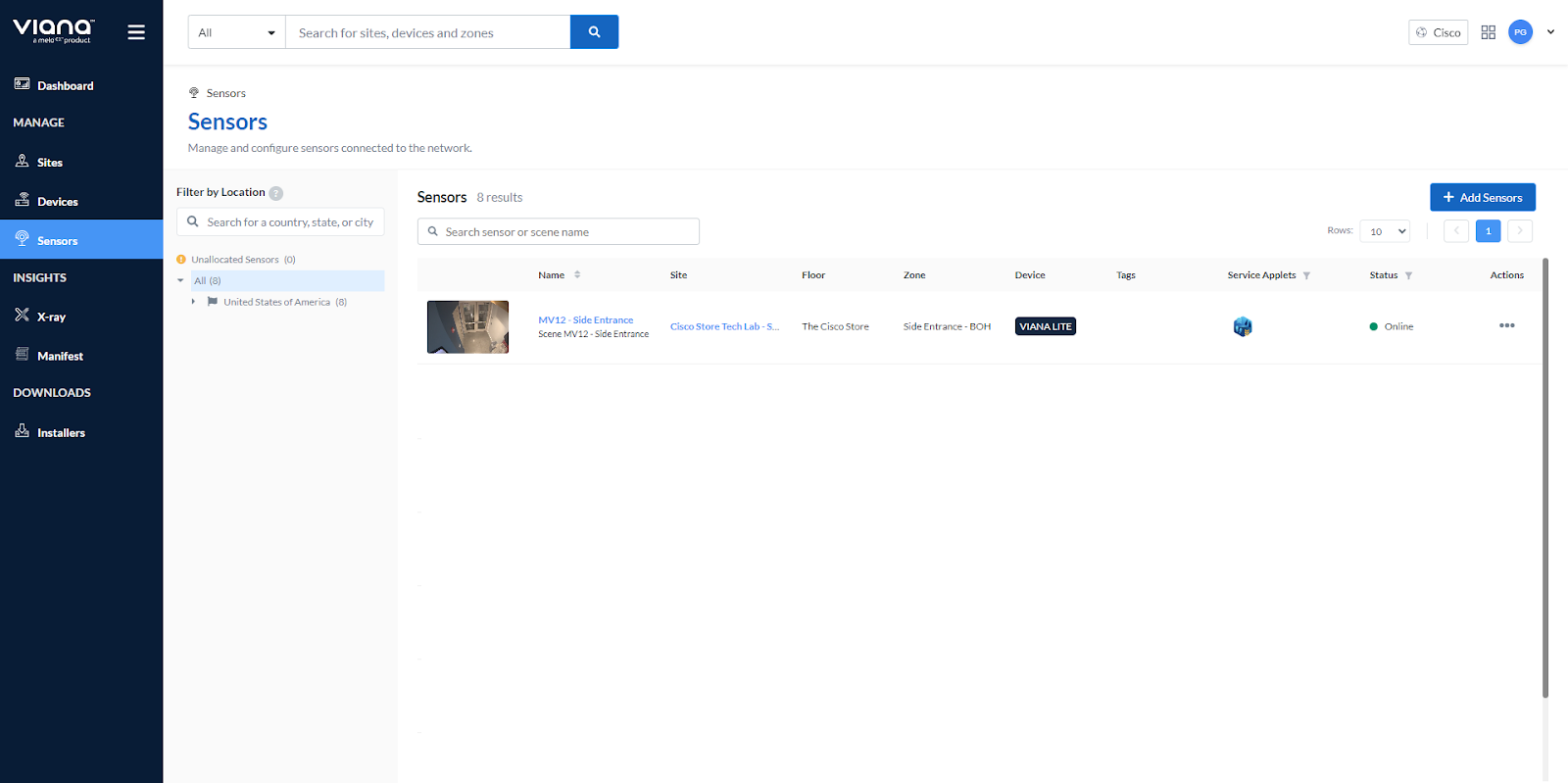Viewport: 1568px width, 783px height.
Task: Expand the United States of America node
Action: (193, 302)
